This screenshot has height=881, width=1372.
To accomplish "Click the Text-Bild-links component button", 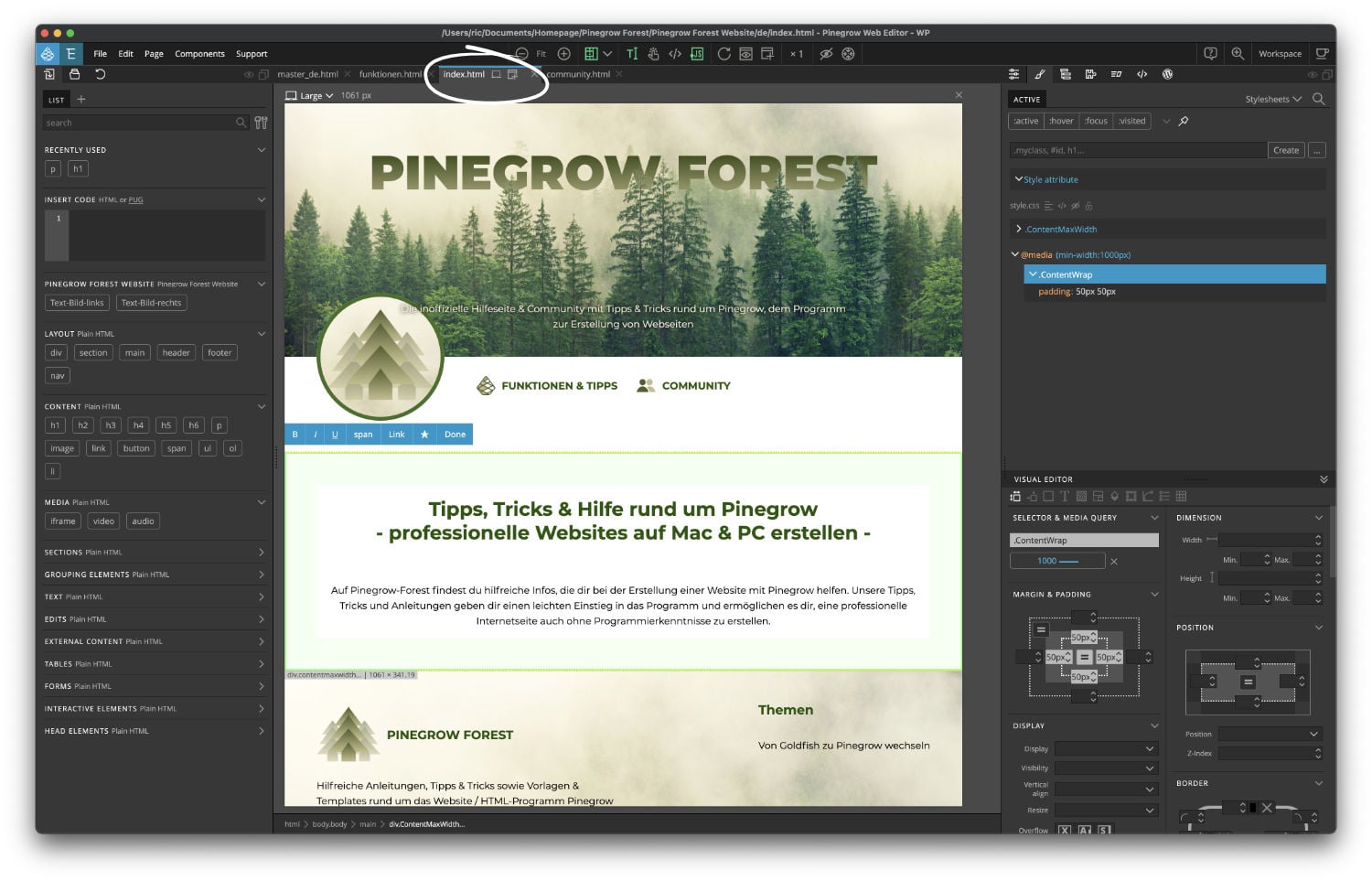I will pyautogui.click(x=77, y=303).
